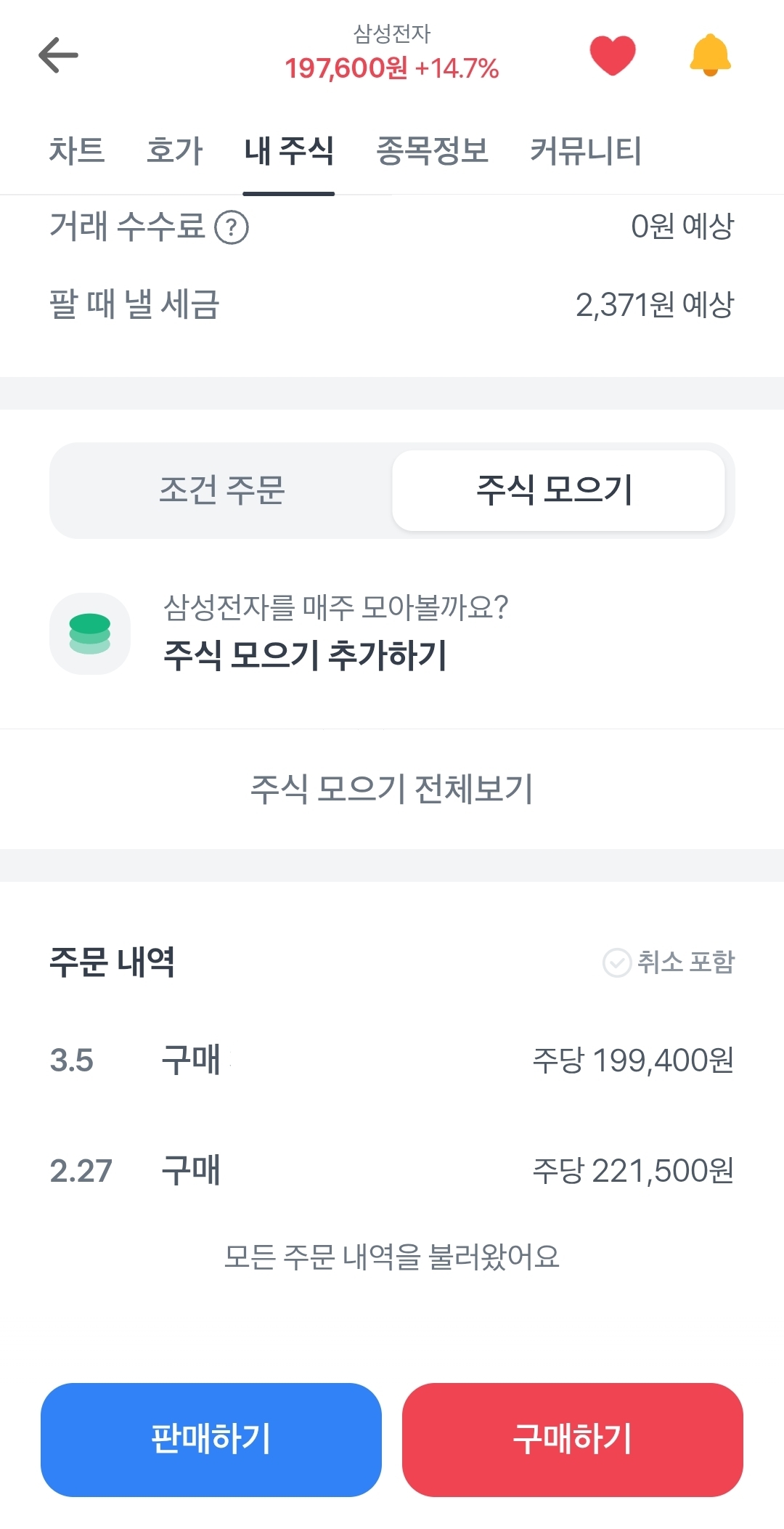The height and width of the screenshot is (1529, 784).
Task: Tap the 197,600원 price header
Action: pyautogui.click(x=392, y=68)
